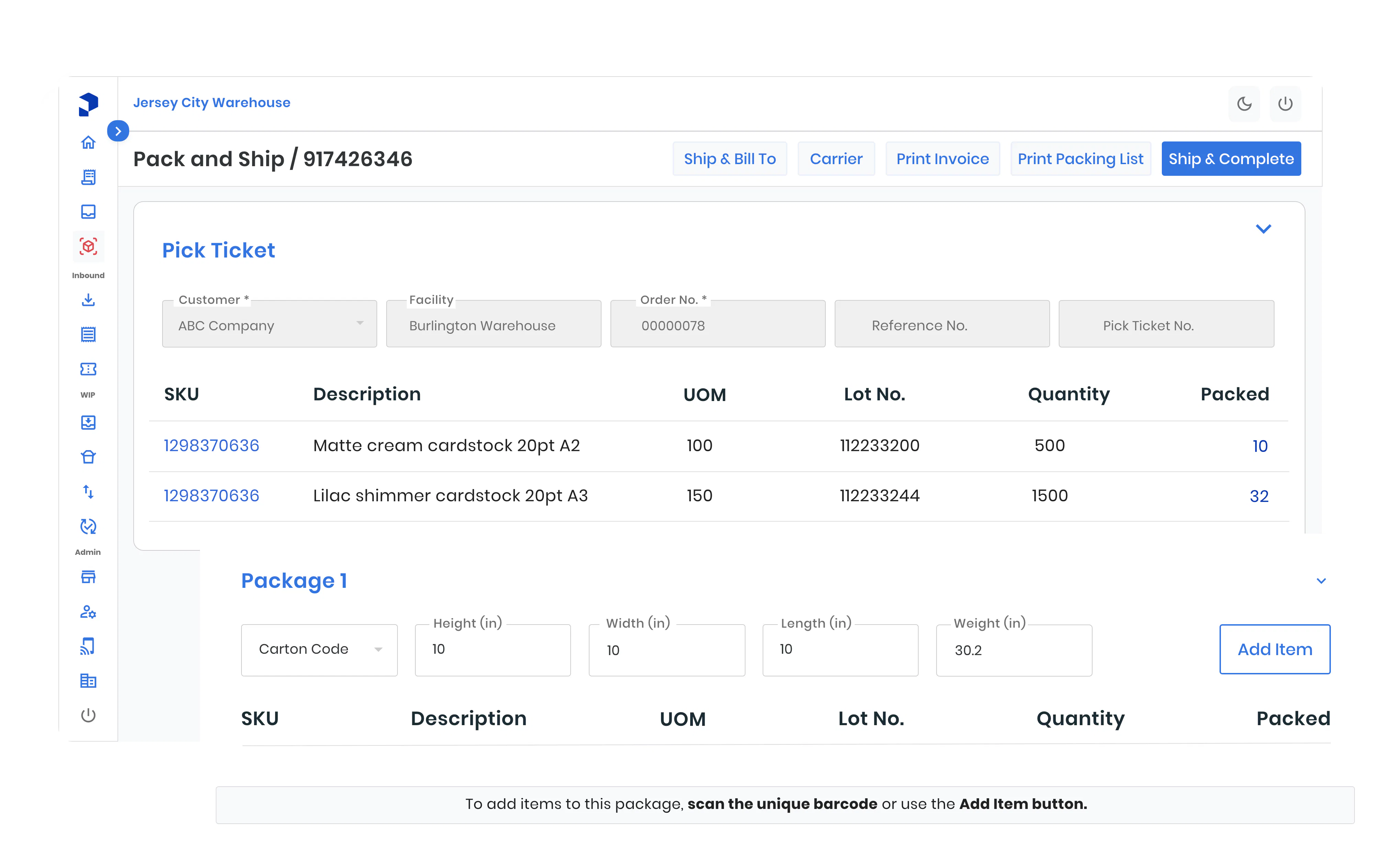This screenshot has width=1381, height=868.
Task: Click the storefront icon under Admin
Action: pyautogui.click(x=88, y=577)
